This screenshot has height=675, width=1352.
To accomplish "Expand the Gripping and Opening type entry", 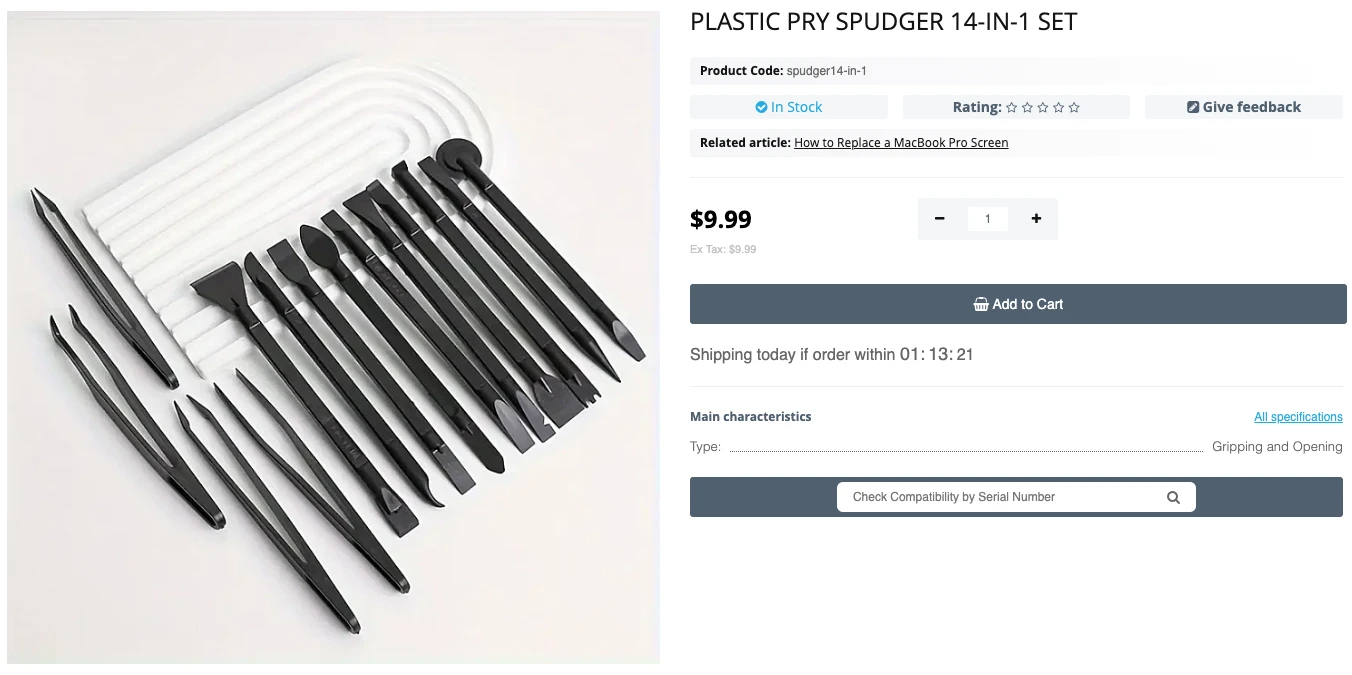I will coord(1277,446).
